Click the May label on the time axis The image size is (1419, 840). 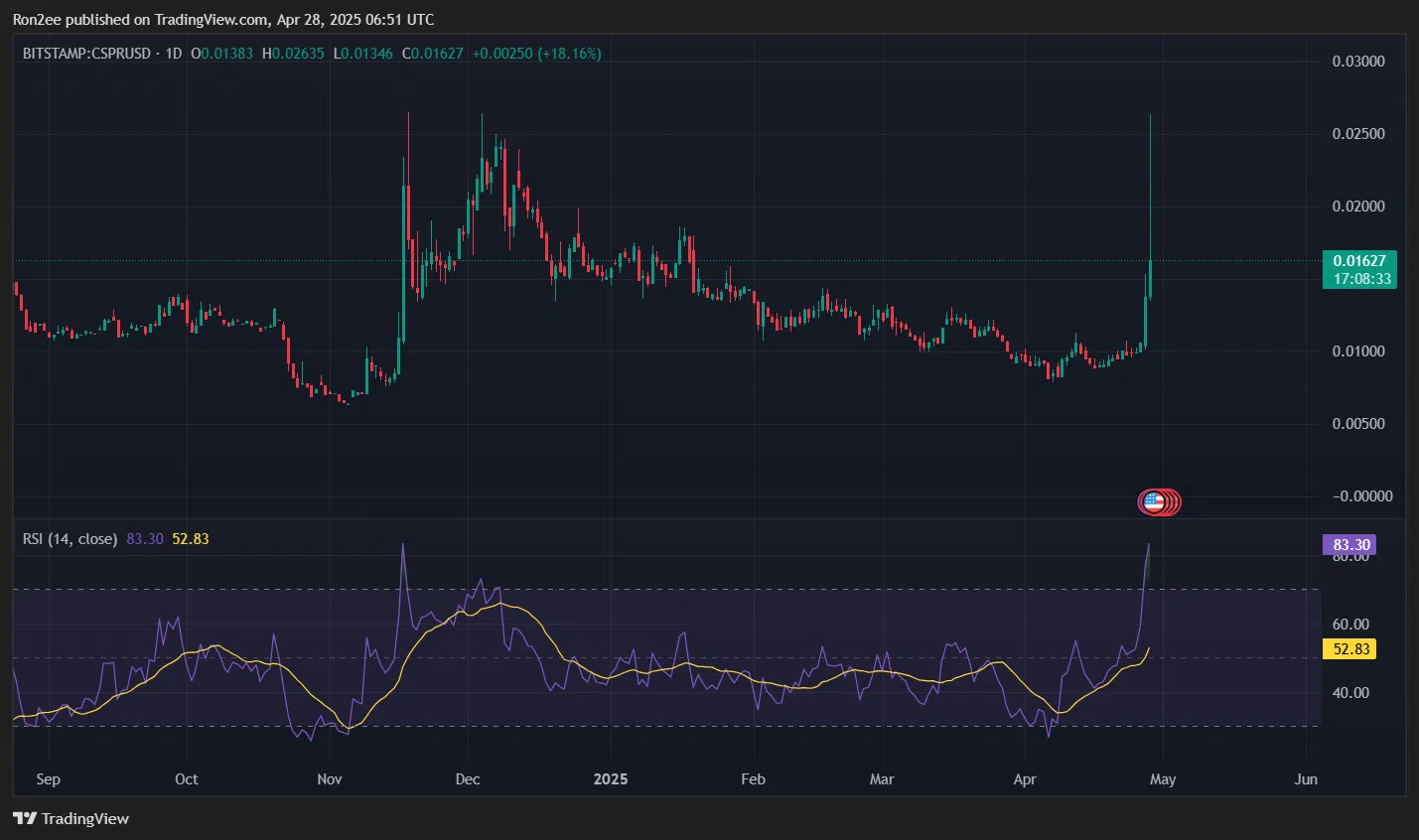click(1163, 779)
